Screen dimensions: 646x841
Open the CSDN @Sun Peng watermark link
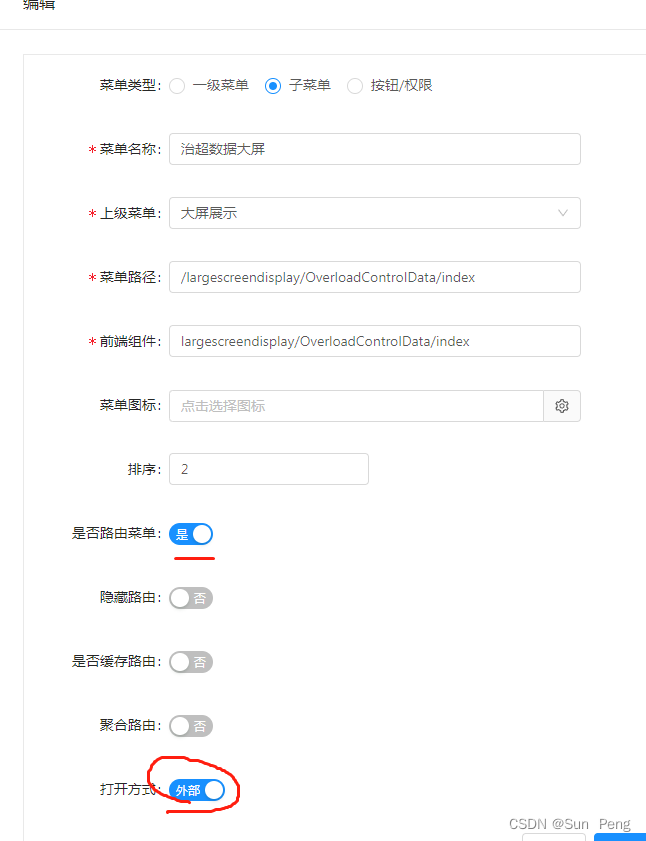point(568,824)
